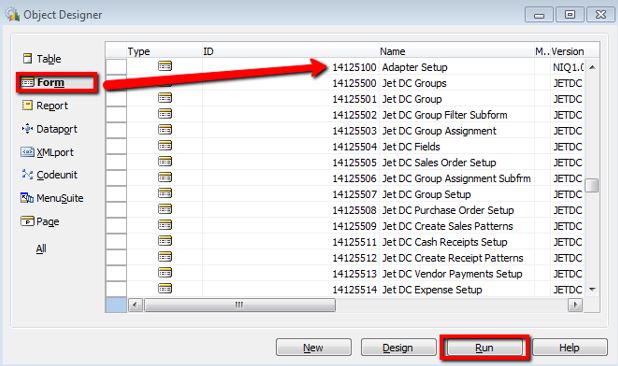Select 'Jet DC Cash Receipts Setup' name

point(445,242)
